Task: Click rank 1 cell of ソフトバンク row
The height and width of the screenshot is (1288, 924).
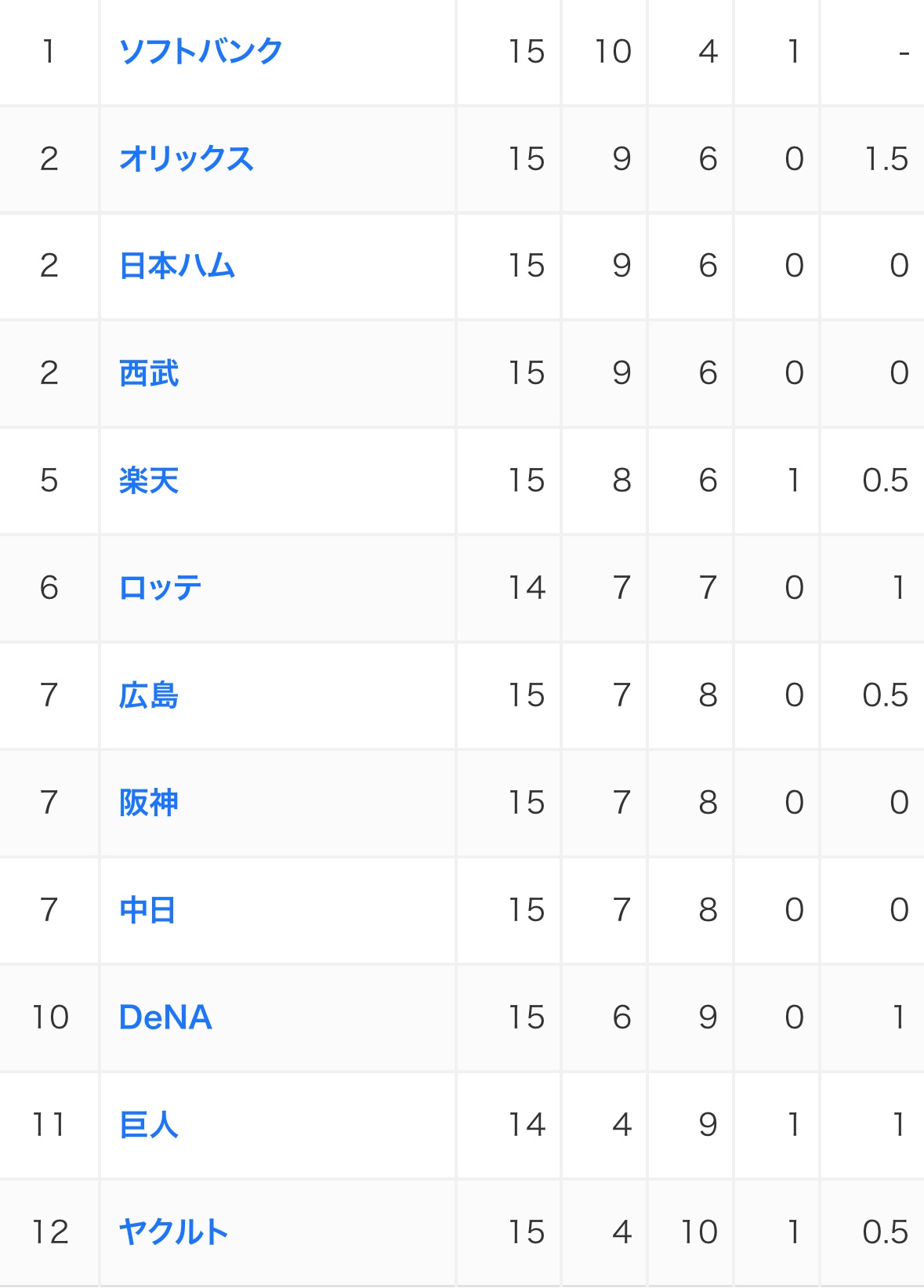Action: (x=49, y=51)
